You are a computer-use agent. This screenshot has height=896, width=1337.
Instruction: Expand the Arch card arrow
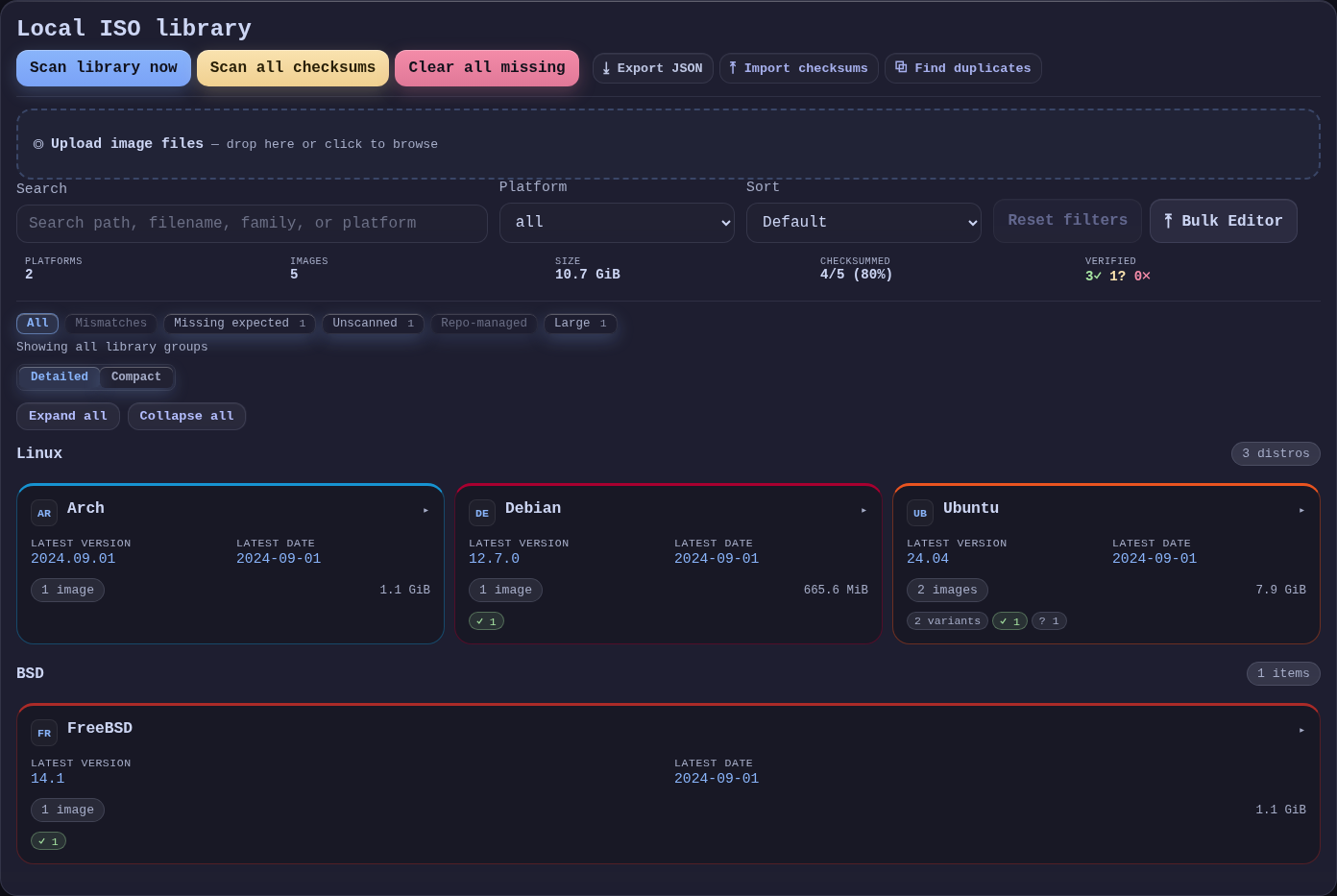point(426,510)
